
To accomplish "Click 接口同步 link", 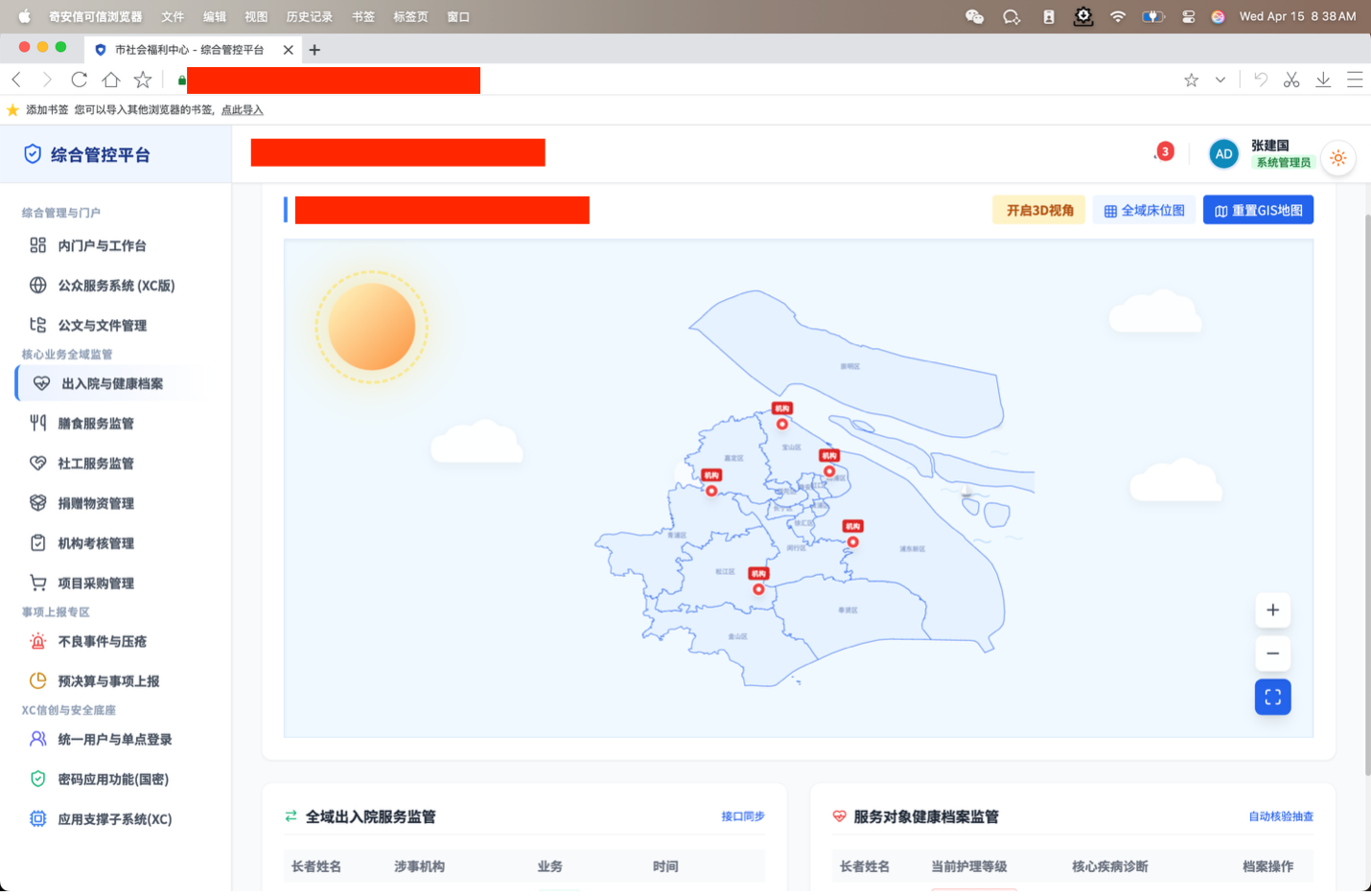I will click(743, 816).
